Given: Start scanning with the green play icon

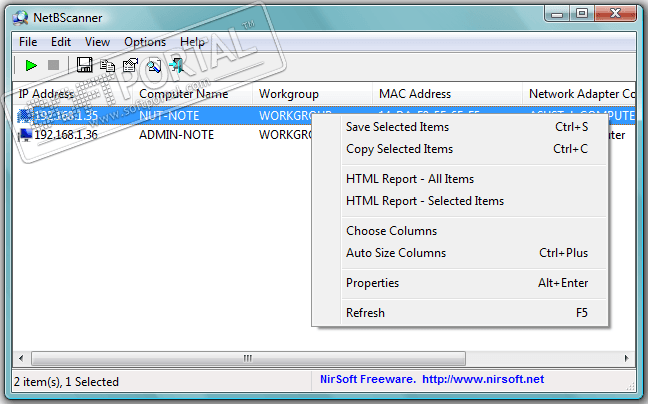Looking at the screenshot, I should coord(31,65).
